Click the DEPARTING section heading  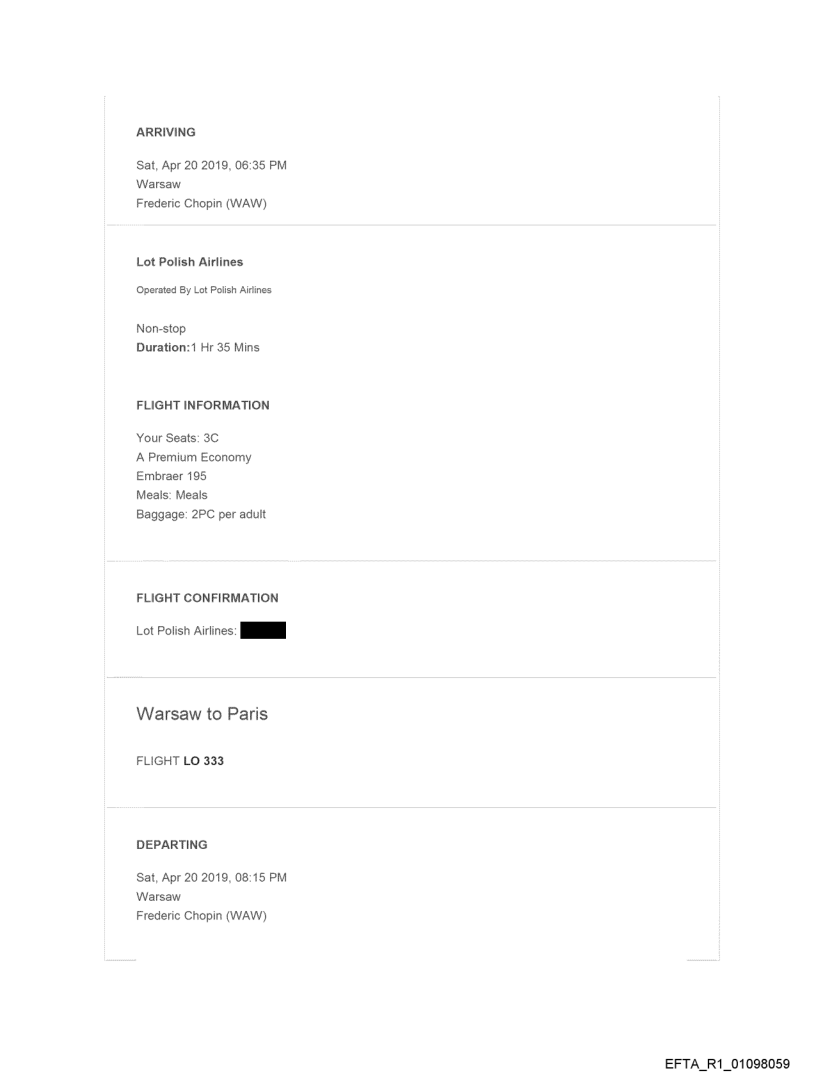click(172, 845)
